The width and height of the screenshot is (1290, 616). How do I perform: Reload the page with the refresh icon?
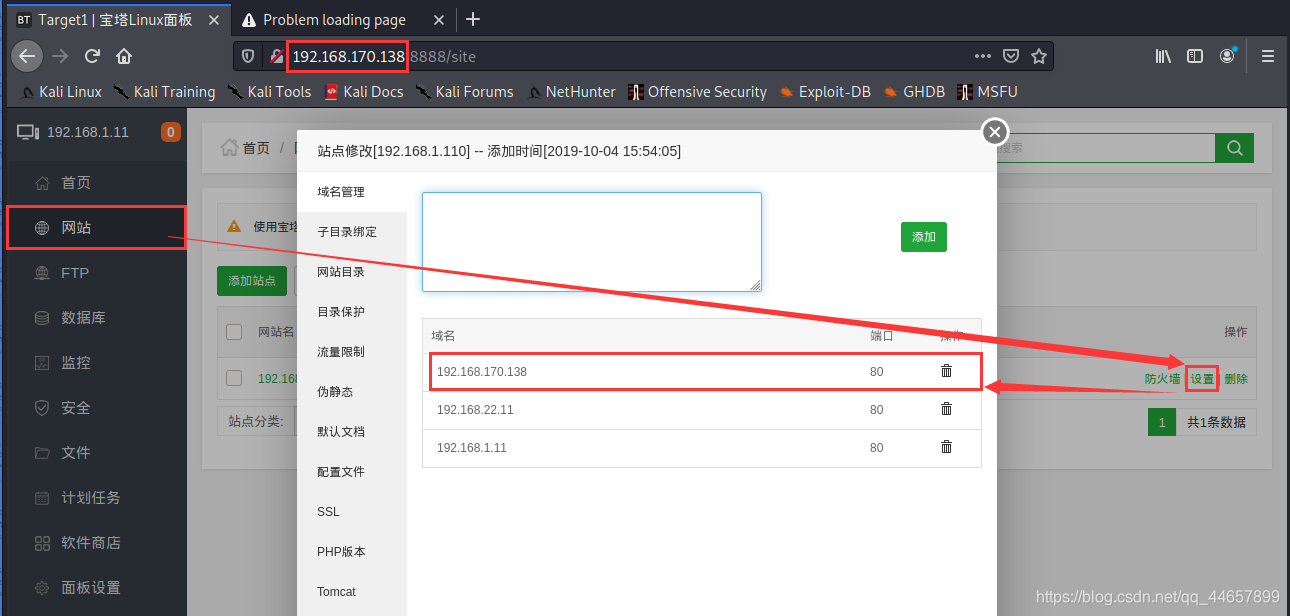[x=92, y=56]
